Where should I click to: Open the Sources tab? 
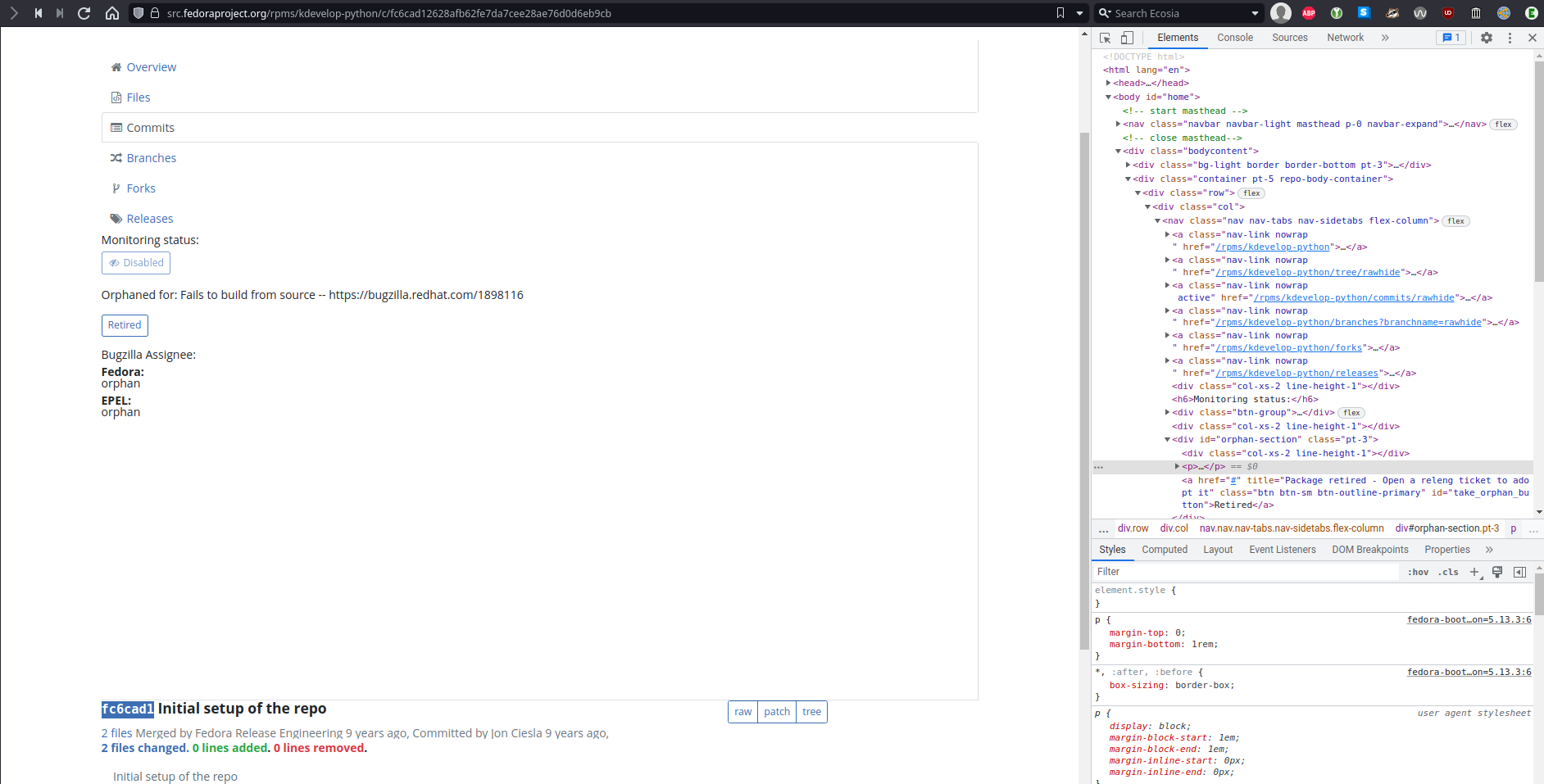pos(1290,38)
